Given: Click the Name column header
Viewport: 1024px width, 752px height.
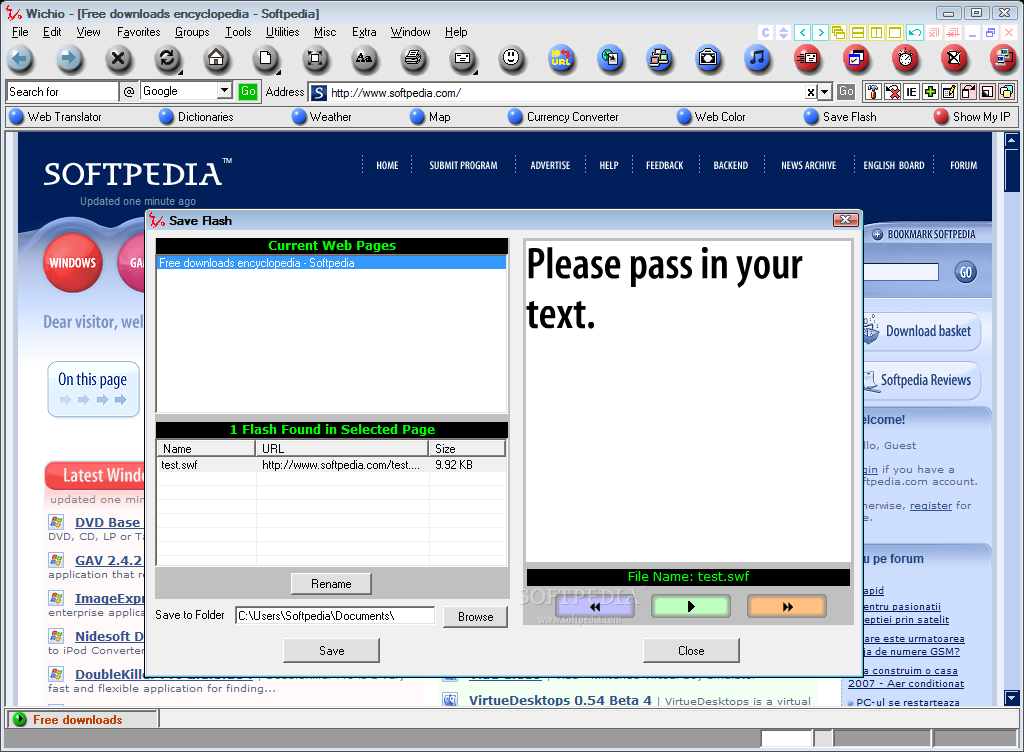Looking at the screenshot, I should (206, 448).
